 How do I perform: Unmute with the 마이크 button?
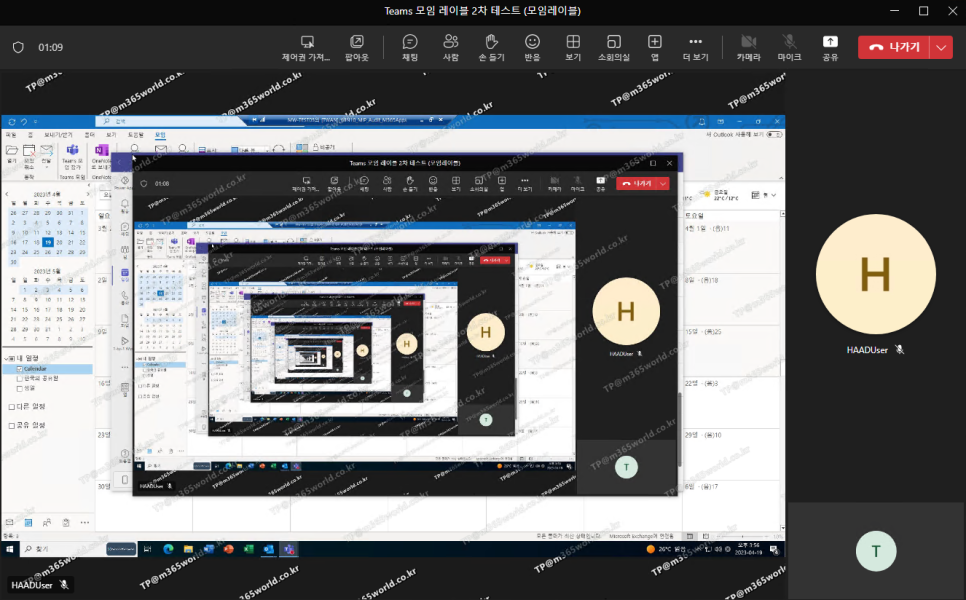tap(789, 47)
